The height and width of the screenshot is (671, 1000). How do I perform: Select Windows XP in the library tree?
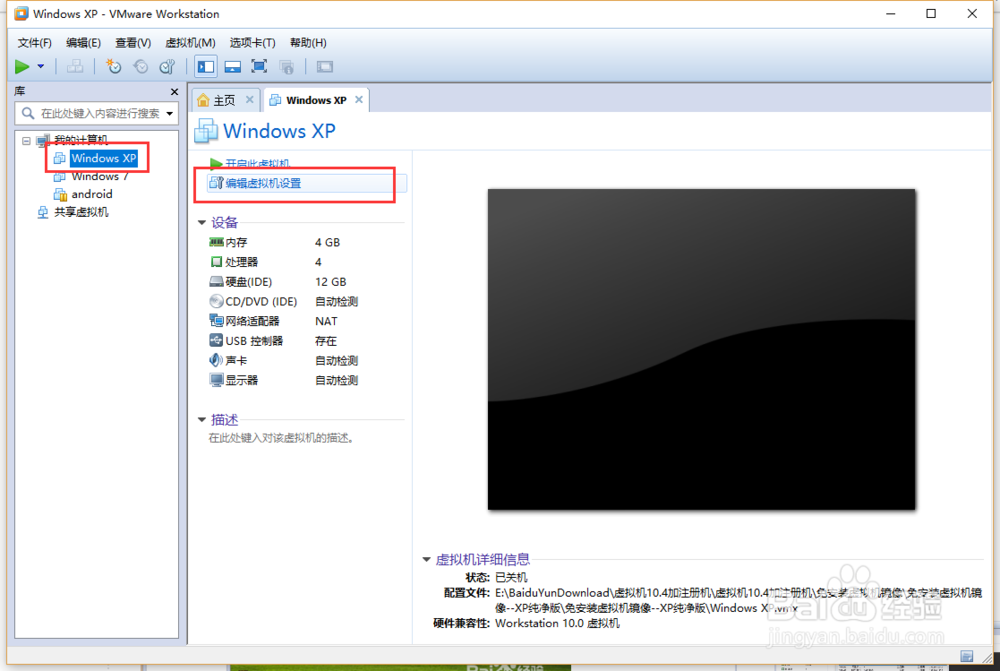pos(103,158)
